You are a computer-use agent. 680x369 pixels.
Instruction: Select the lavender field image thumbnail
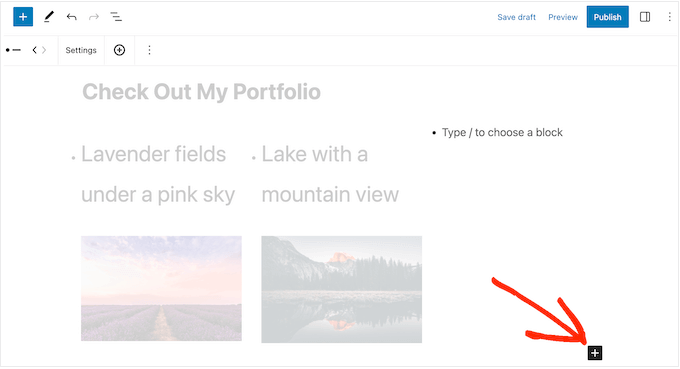tap(161, 288)
